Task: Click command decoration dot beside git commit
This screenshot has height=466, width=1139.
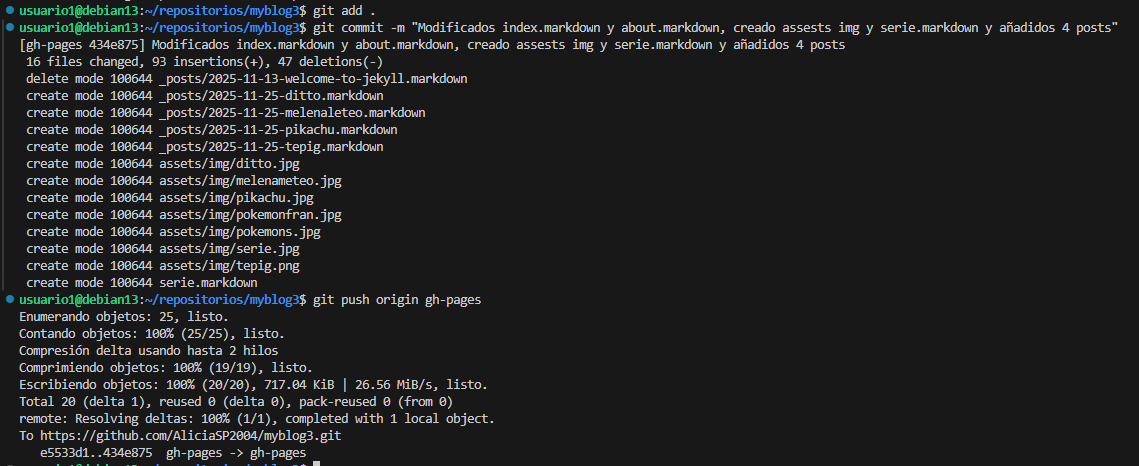Action: click(x=8, y=27)
